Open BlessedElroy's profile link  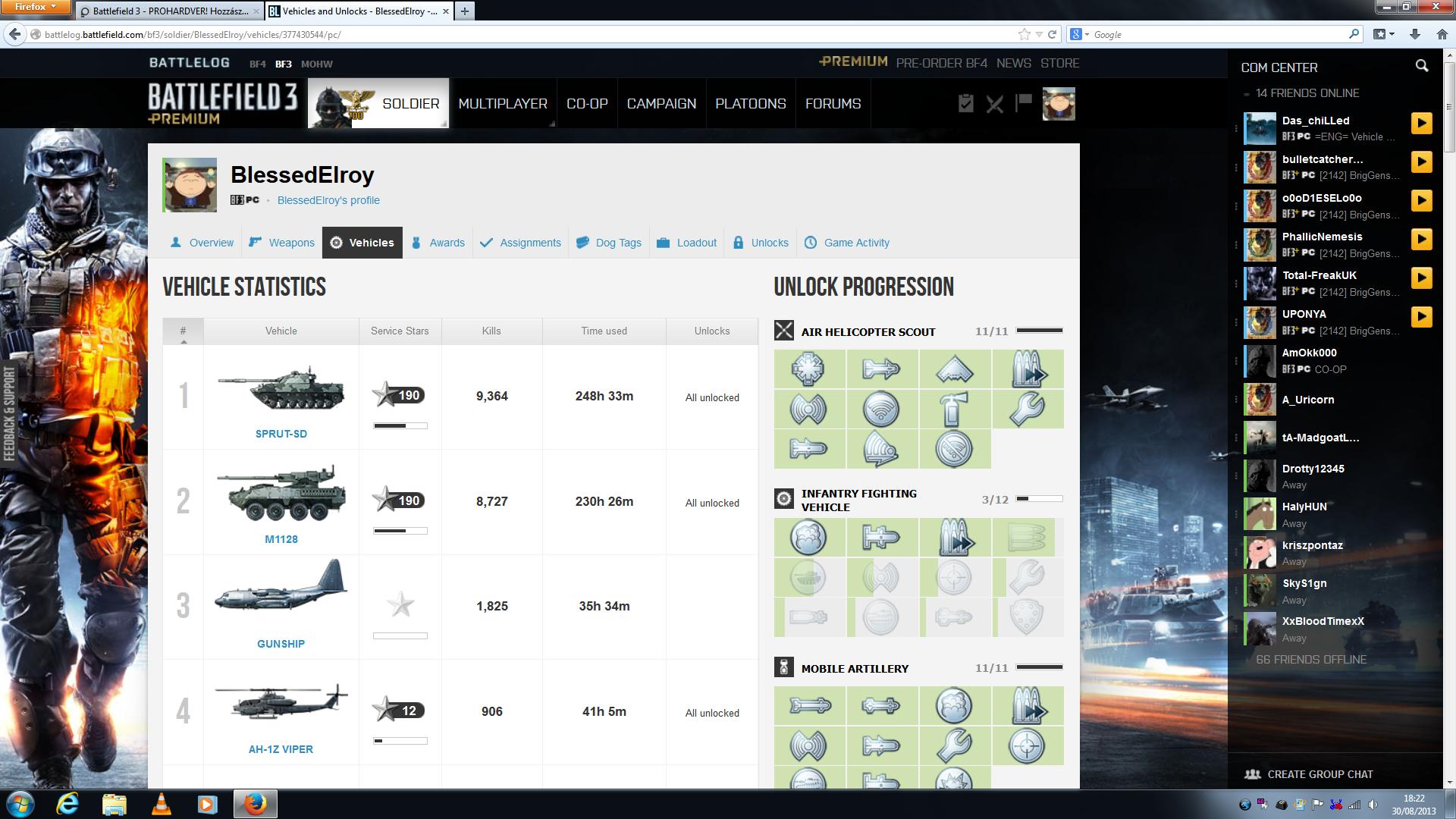click(x=328, y=200)
